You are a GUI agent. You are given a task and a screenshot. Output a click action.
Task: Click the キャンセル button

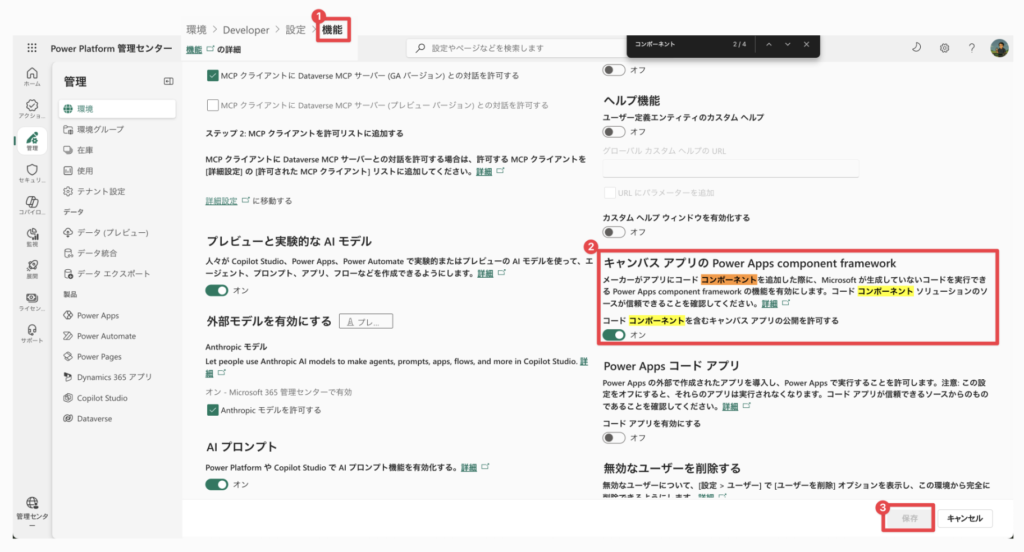click(x=966, y=518)
